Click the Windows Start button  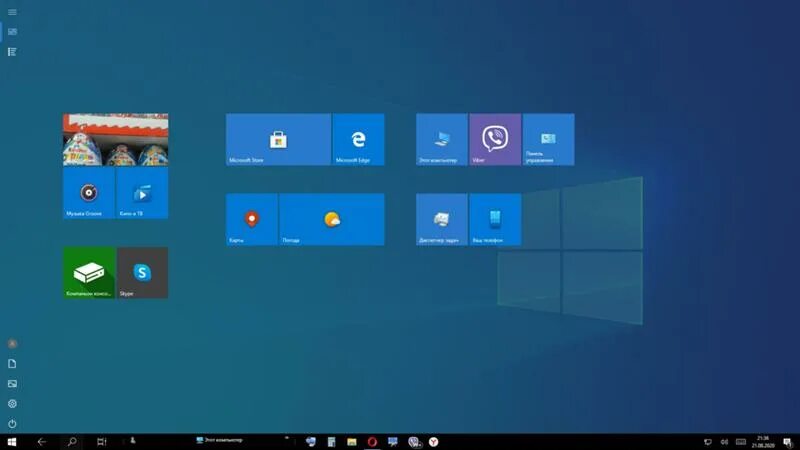tap(12, 442)
